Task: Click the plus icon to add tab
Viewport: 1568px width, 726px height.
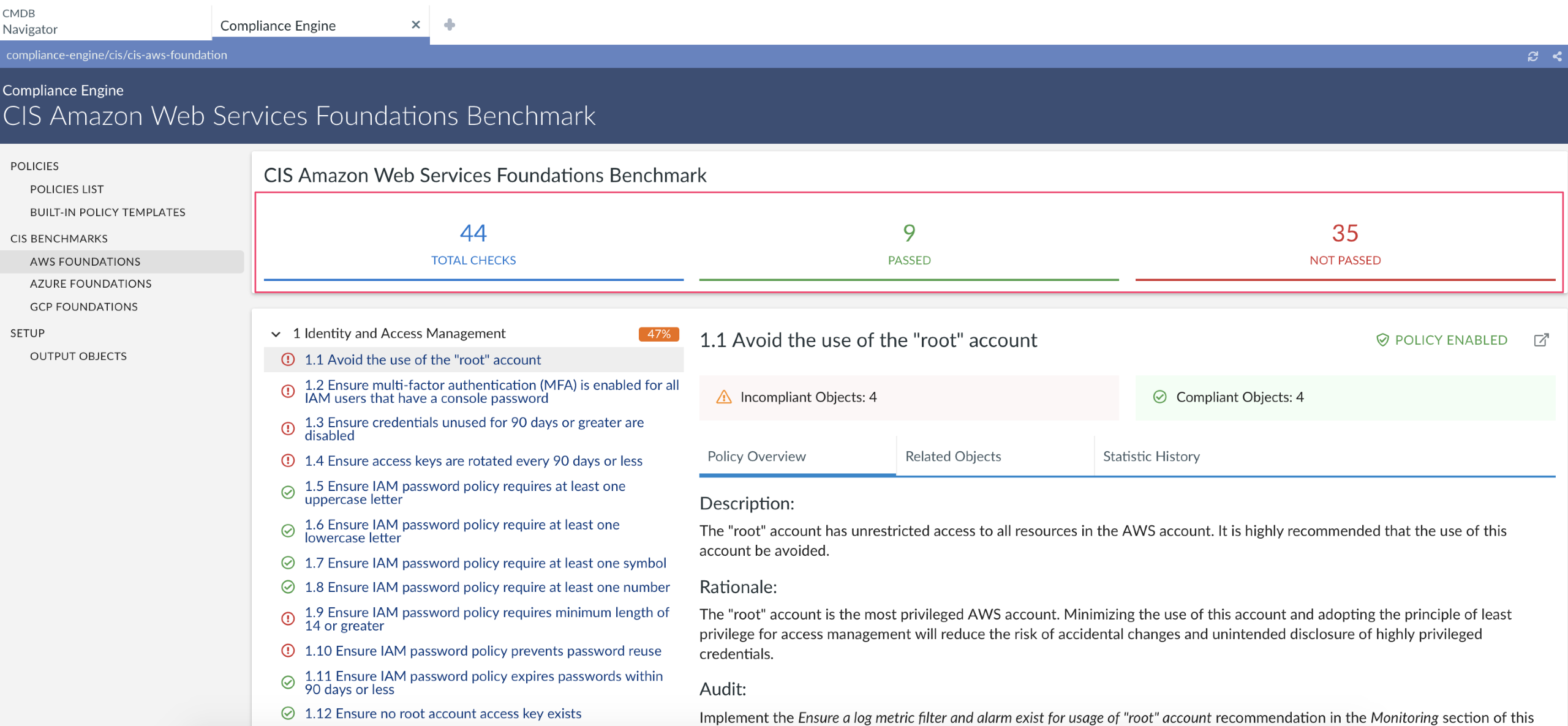Action: pyautogui.click(x=449, y=24)
